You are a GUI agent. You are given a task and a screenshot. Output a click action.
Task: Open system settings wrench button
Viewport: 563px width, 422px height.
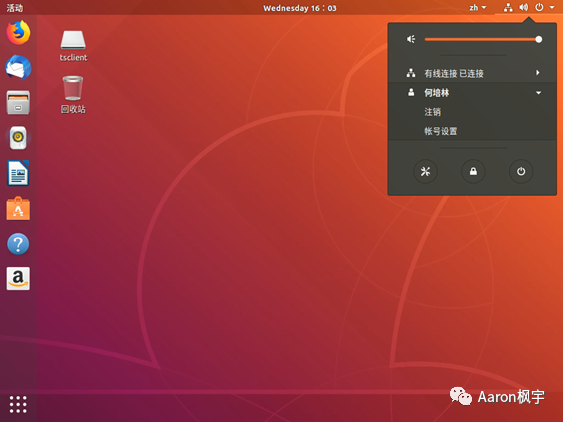pyautogui.click(x=425, y=172)
